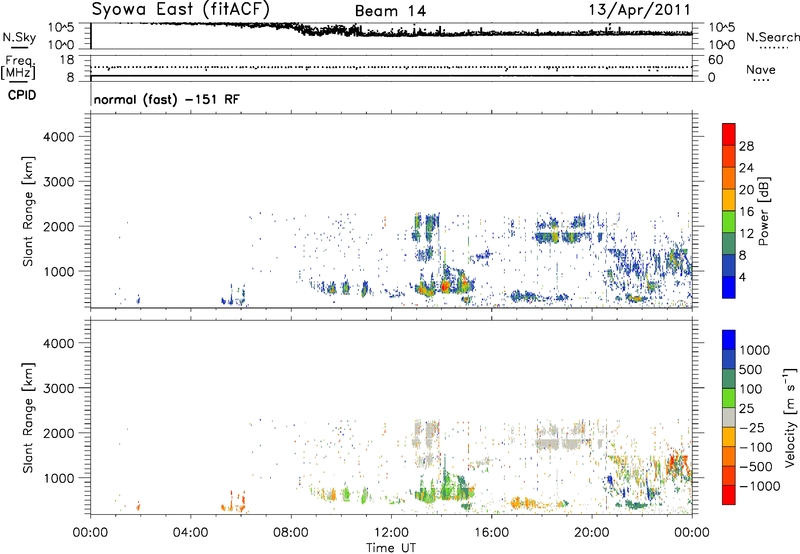Pick the light green 12–16 dB power swatch
Viewport: 800px width, 554px height.
click(729, 222)
